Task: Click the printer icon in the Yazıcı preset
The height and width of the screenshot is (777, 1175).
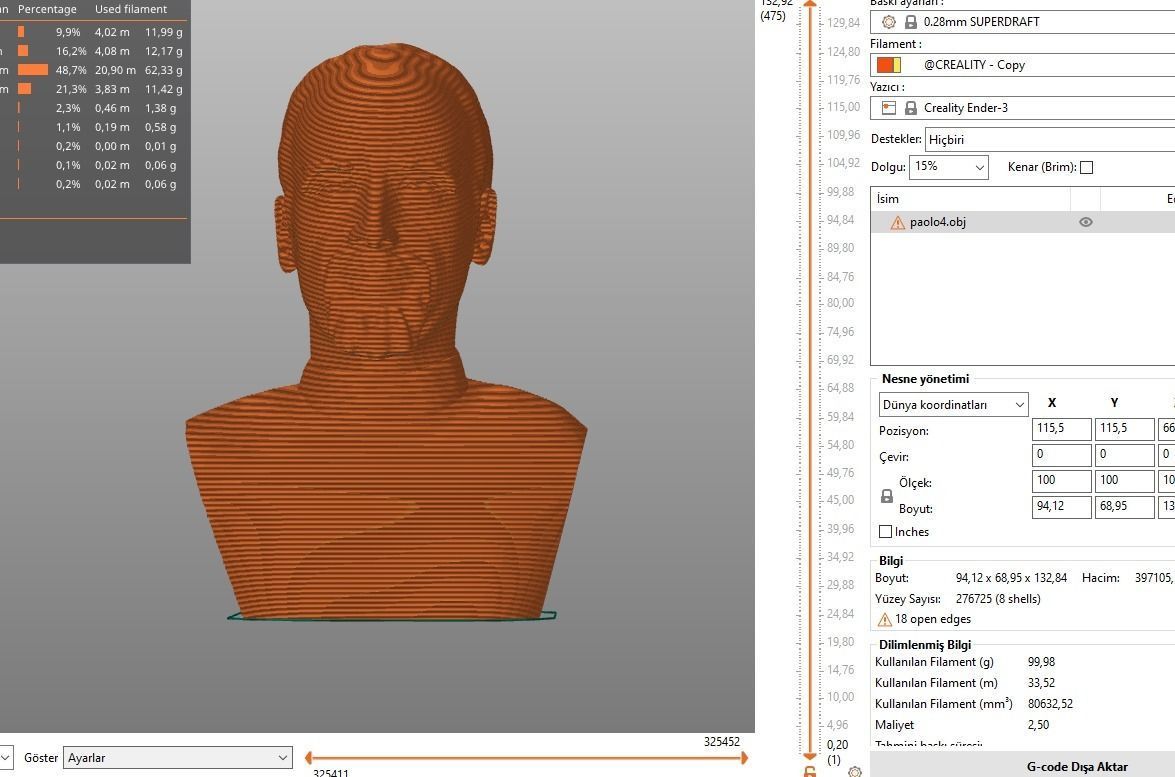Action: click(x=889, y=108)
